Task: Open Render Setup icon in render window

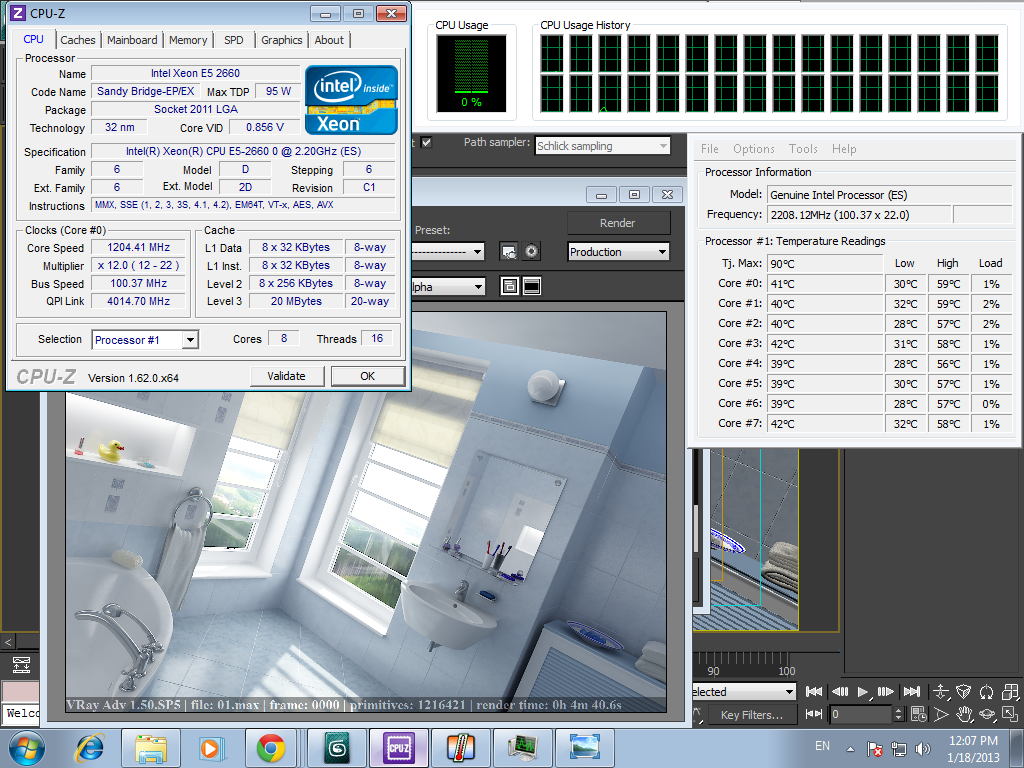Action: click(x=509, y=251)
